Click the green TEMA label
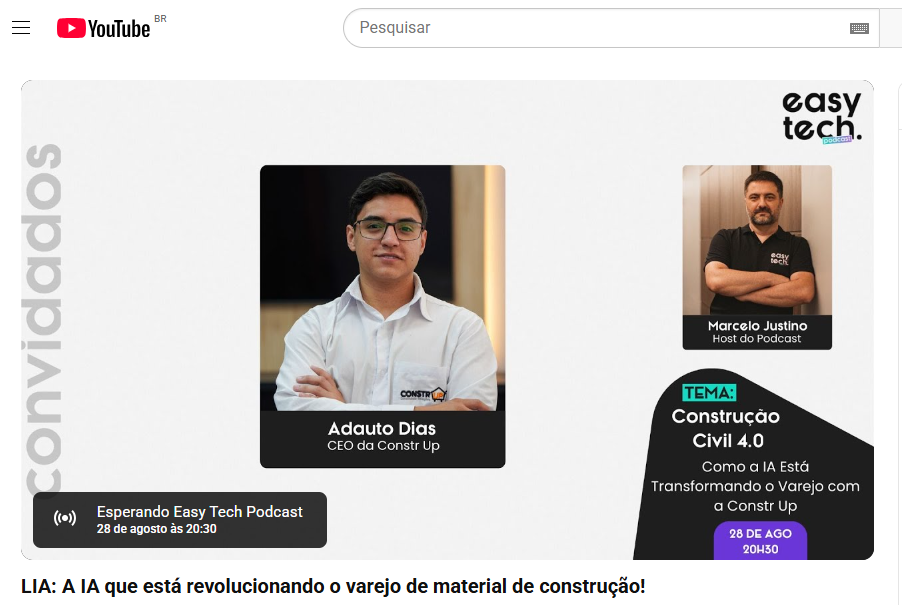The image size is (902, 605). [x=709, y=393]
